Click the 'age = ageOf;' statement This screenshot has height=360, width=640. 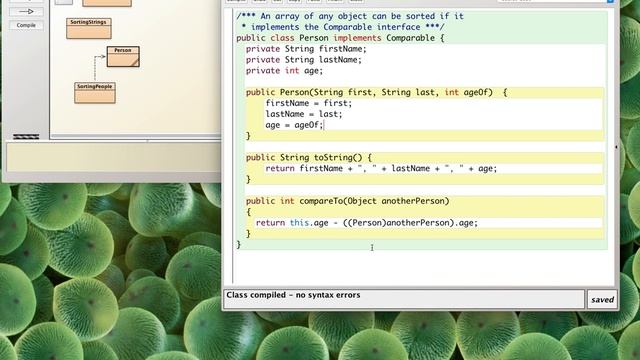(x=294, y=125)
